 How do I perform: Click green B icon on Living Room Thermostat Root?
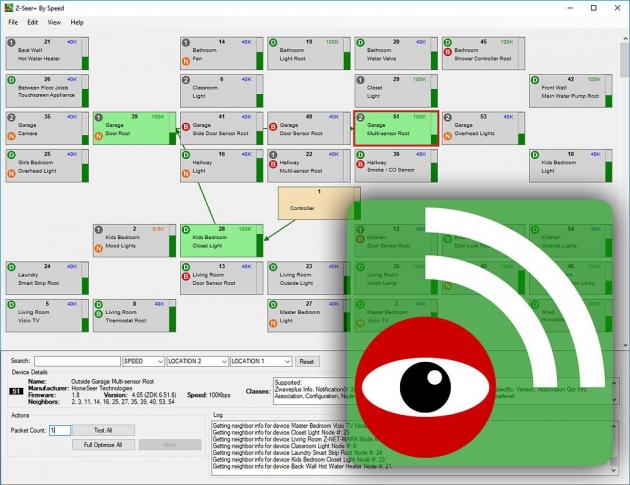coord(98,314)
